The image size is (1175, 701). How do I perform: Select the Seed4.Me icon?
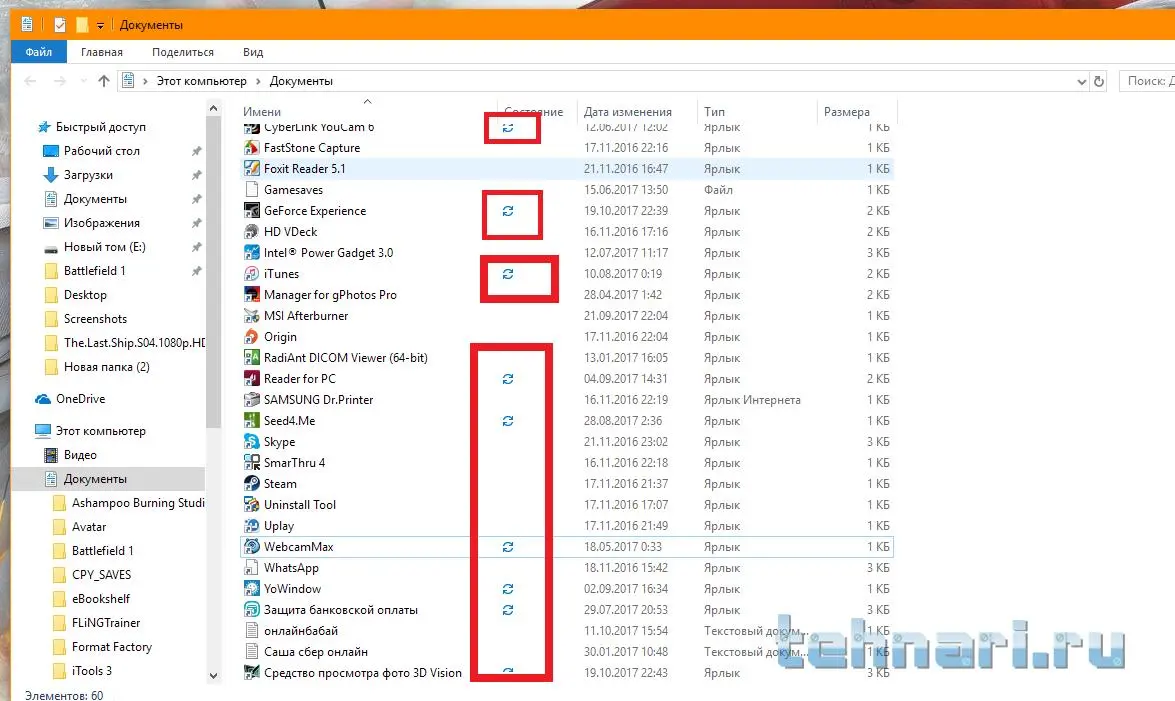252,421
